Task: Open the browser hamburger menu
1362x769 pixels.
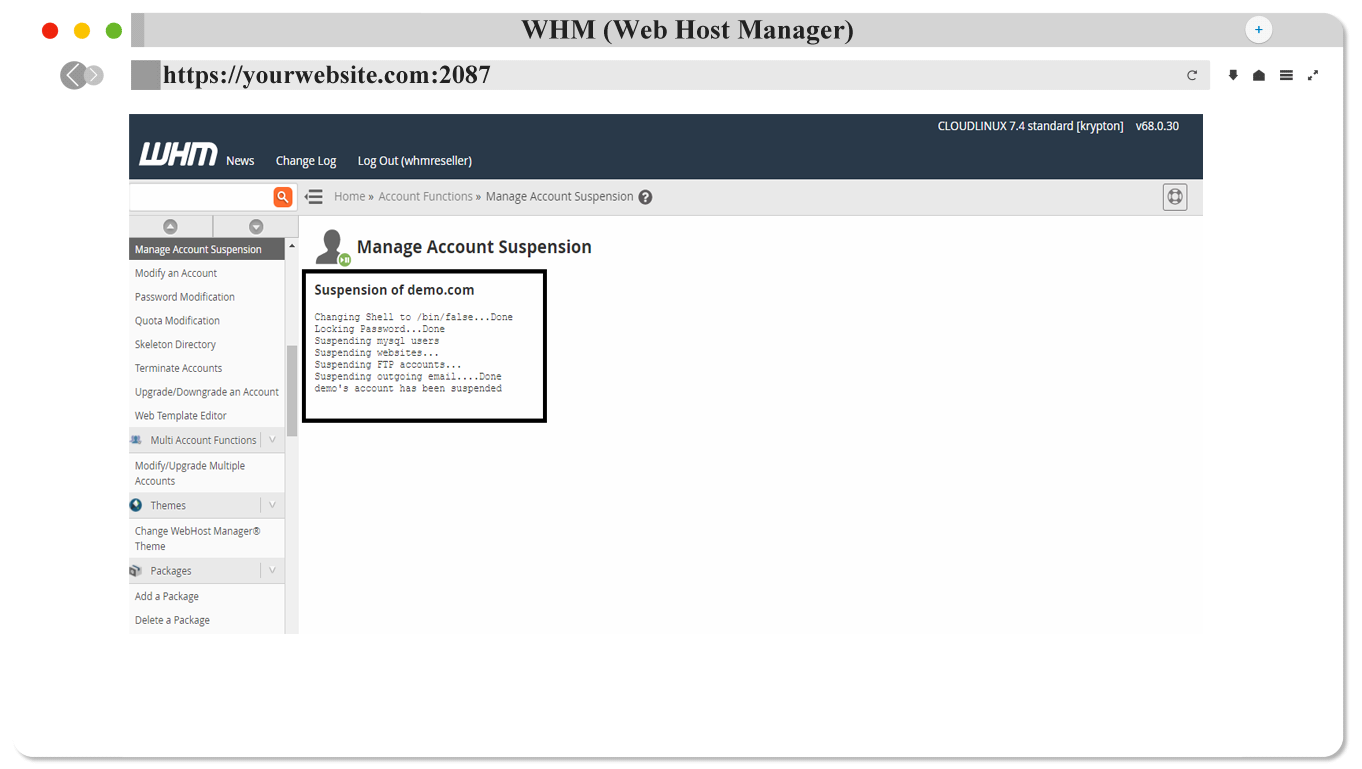Action: tap(1286, 75)
